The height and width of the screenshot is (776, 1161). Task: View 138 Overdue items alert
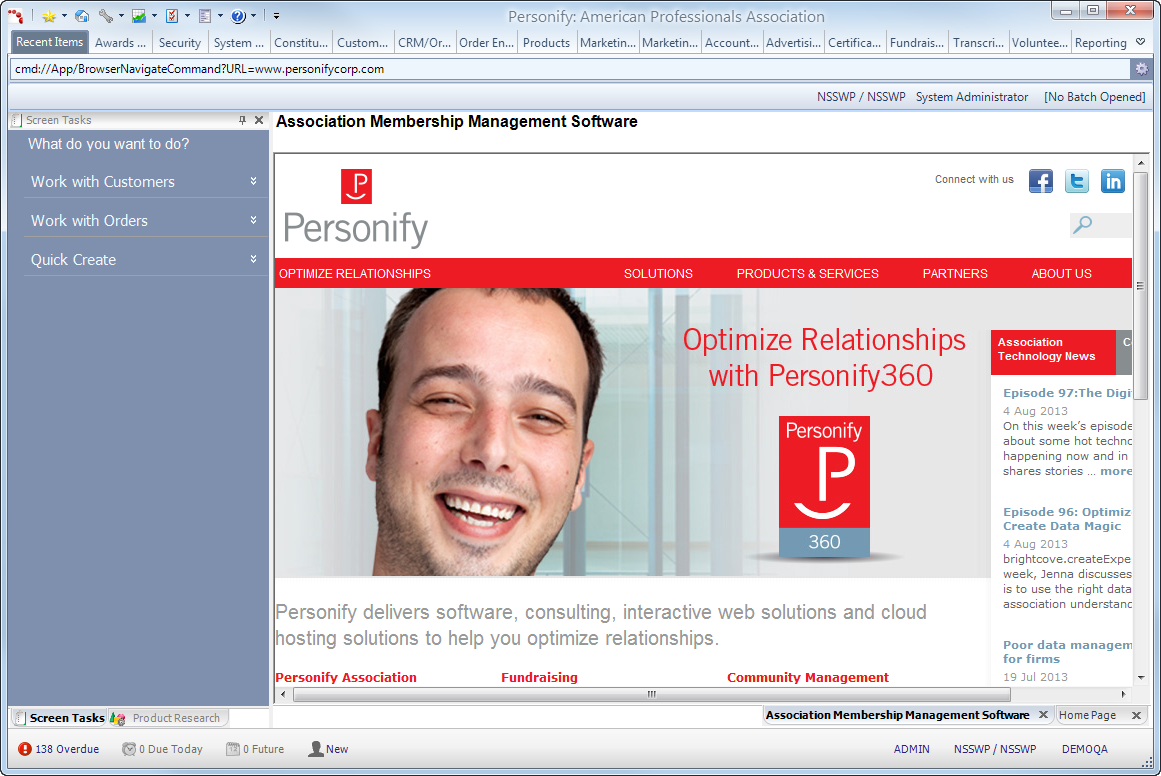click(58, 749)
